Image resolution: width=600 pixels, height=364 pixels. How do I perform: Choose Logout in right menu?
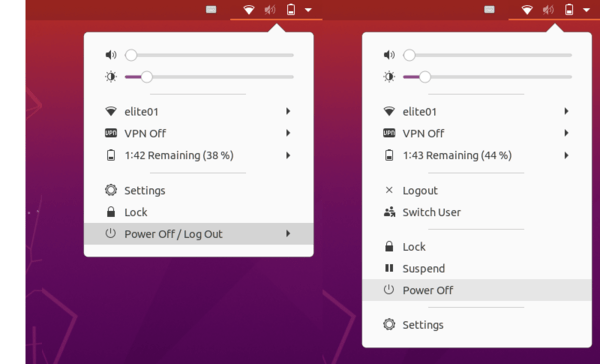477,190
